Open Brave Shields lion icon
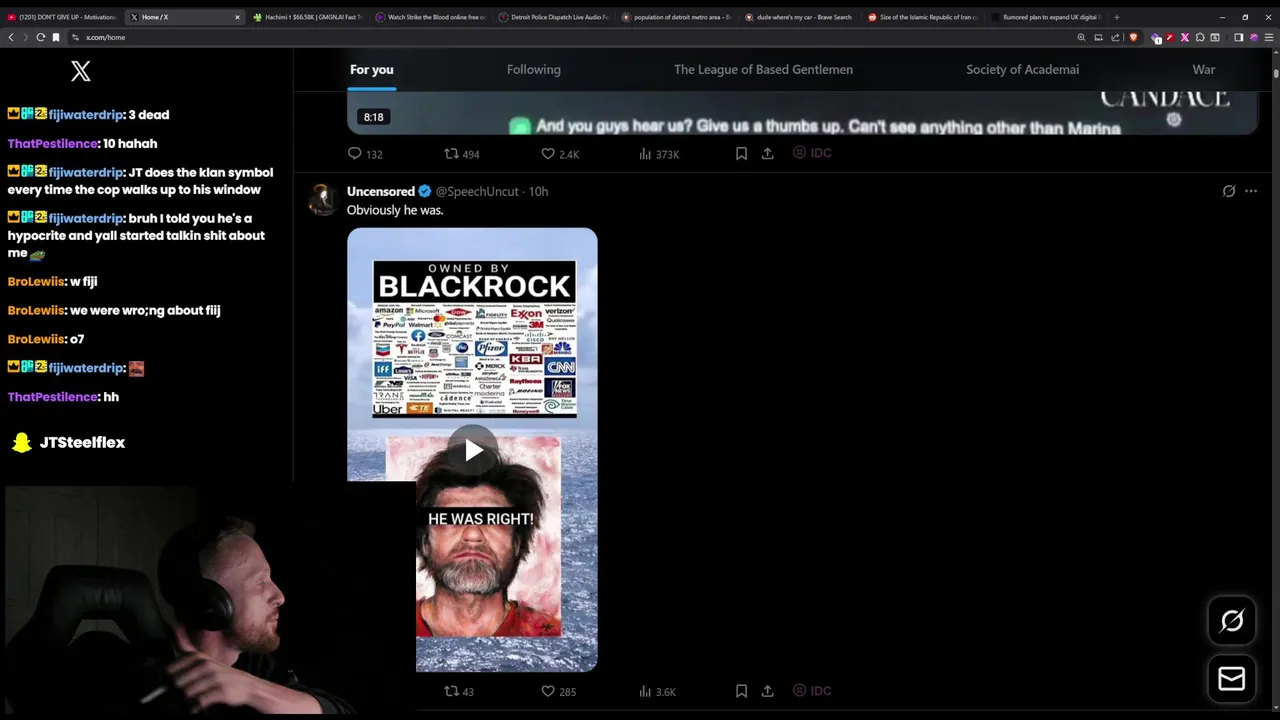 pos(1133,37)
